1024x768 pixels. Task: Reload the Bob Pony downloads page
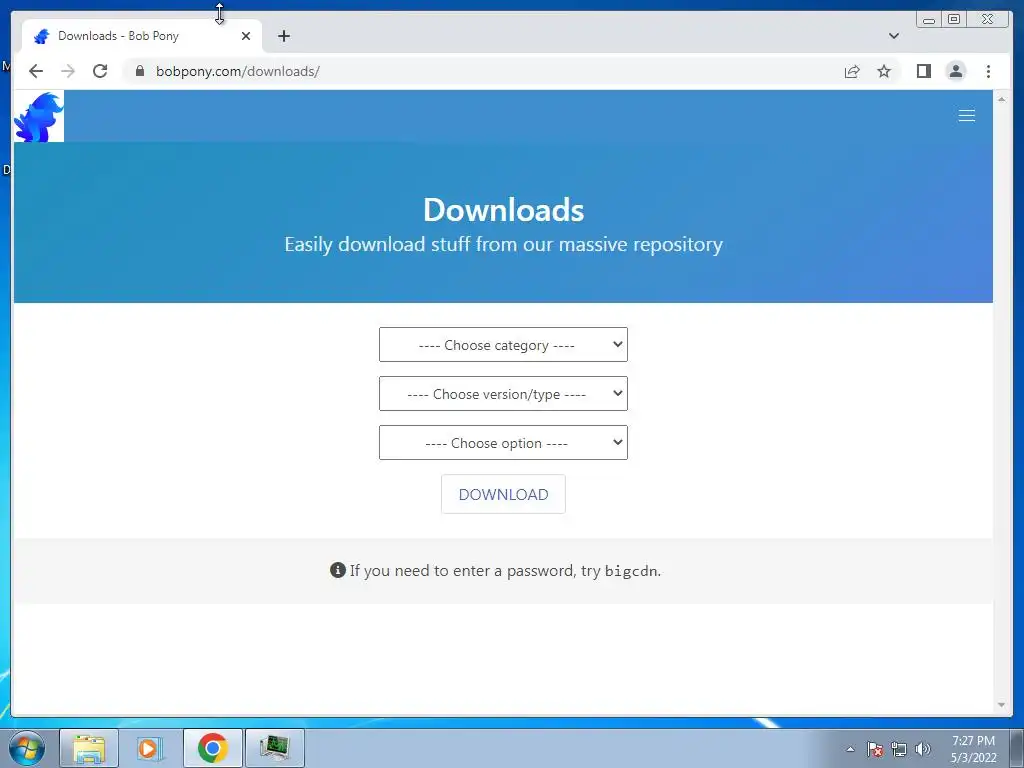coord(100,71)
